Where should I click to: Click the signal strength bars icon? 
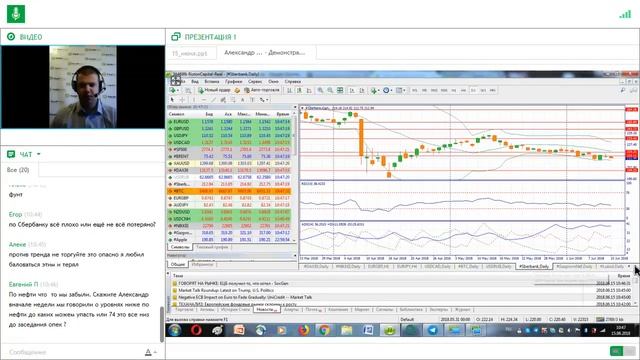(x=625, y=14)
